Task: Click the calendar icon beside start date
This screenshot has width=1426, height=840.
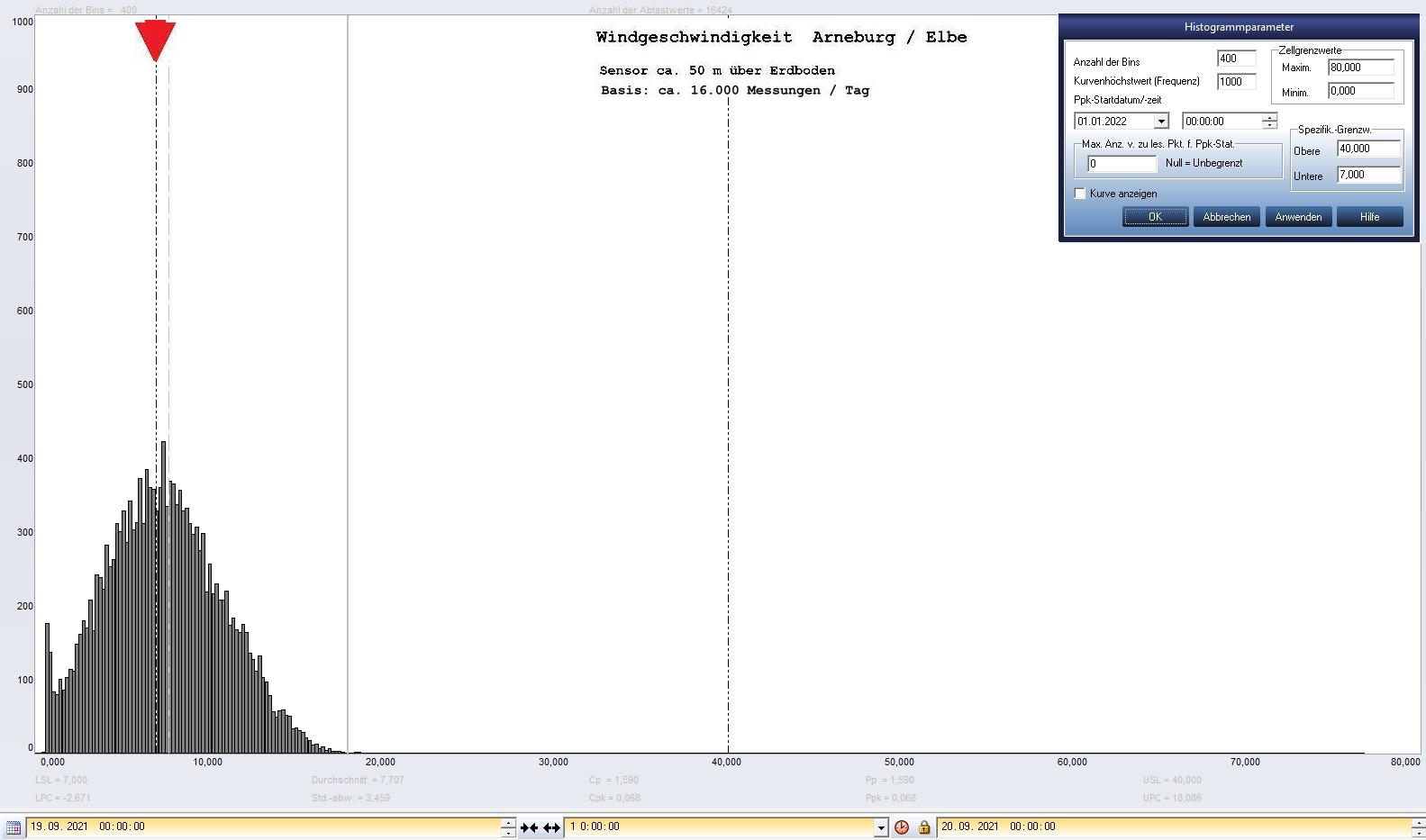Action: pos(13,827)
